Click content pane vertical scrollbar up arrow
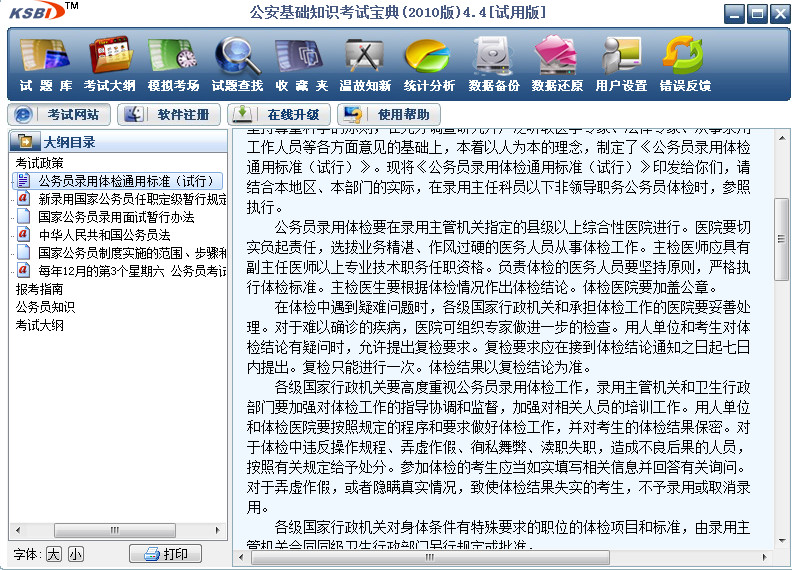Image resolution: width=792 pixels, height=570 pixels. 782,138
